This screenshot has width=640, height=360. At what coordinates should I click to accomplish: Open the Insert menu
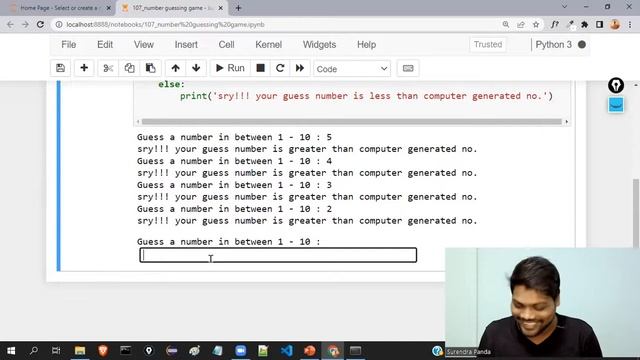[186, 44]
